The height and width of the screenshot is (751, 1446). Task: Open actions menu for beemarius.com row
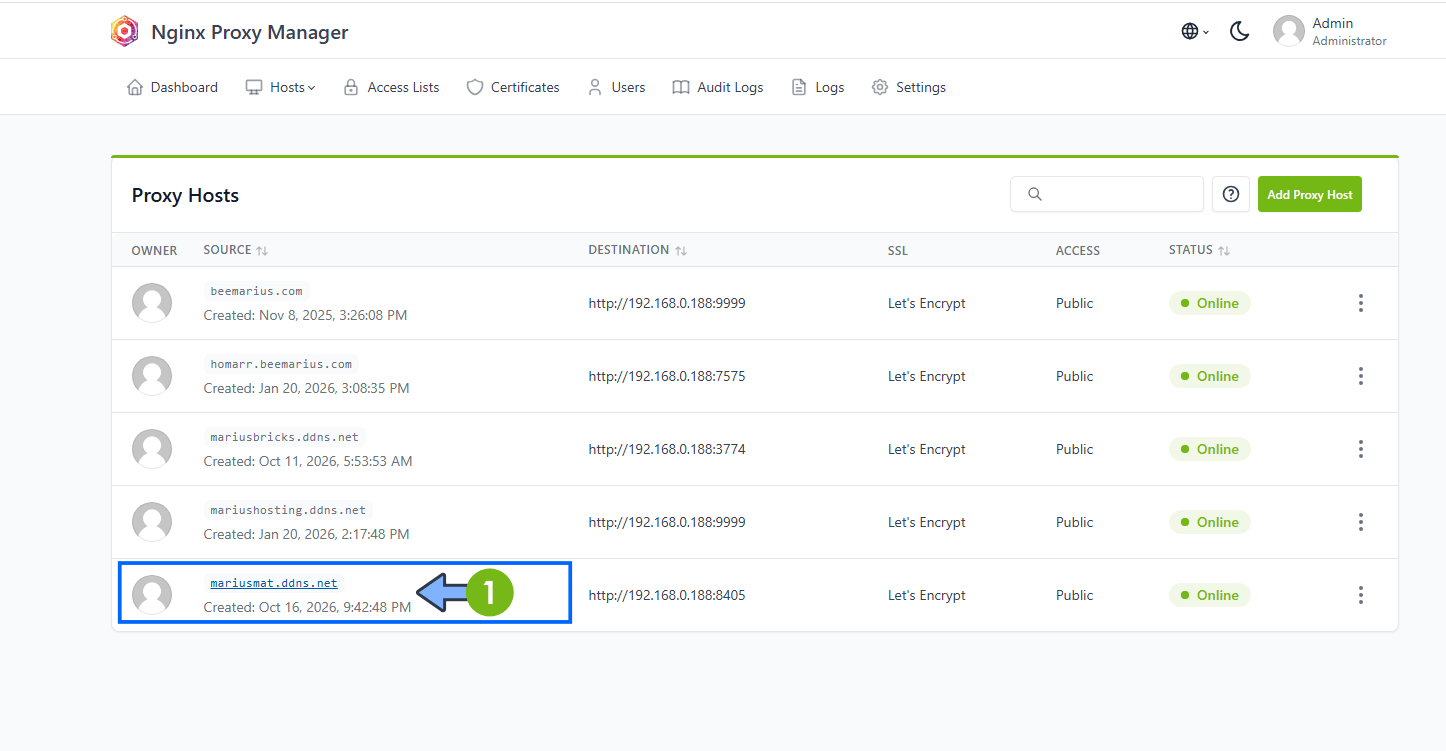(1361, 303)
